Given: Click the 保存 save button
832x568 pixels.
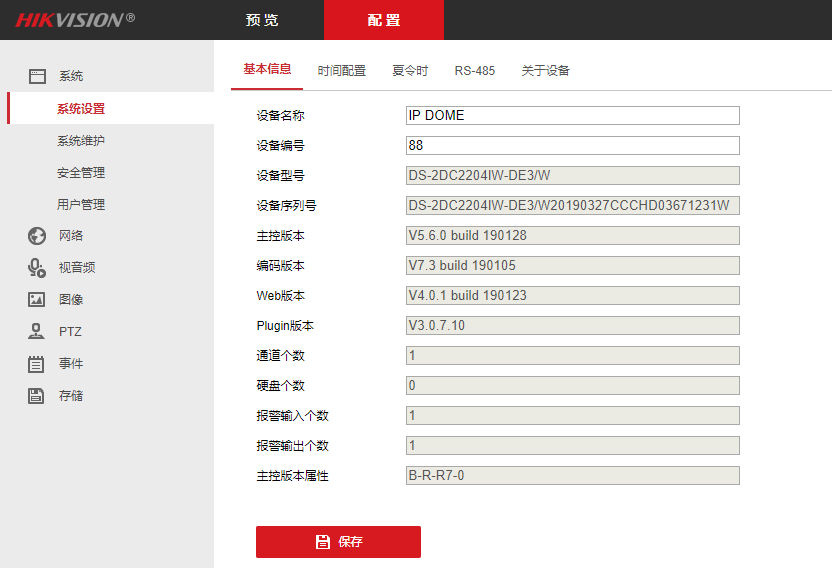Looking at the screenshot, I should 339,542.
